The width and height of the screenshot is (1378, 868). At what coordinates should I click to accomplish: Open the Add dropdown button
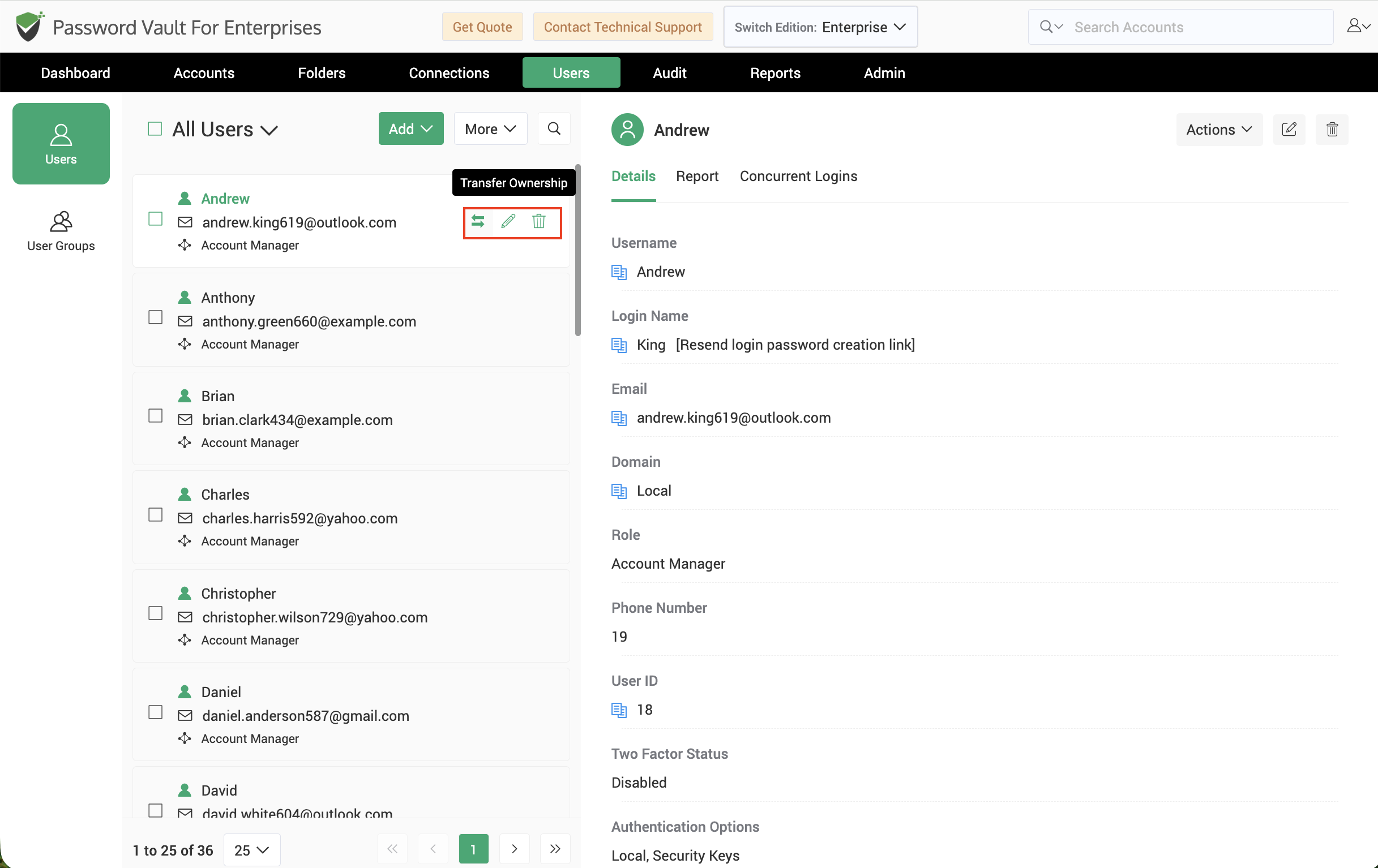click(x=411, y=128)
